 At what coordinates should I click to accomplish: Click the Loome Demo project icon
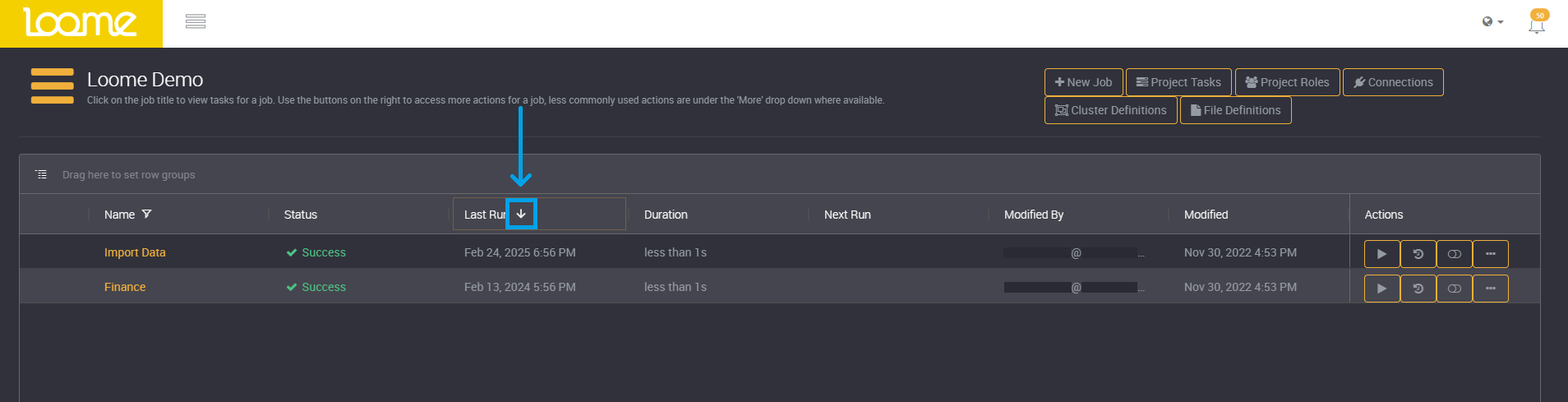[53, 86]
